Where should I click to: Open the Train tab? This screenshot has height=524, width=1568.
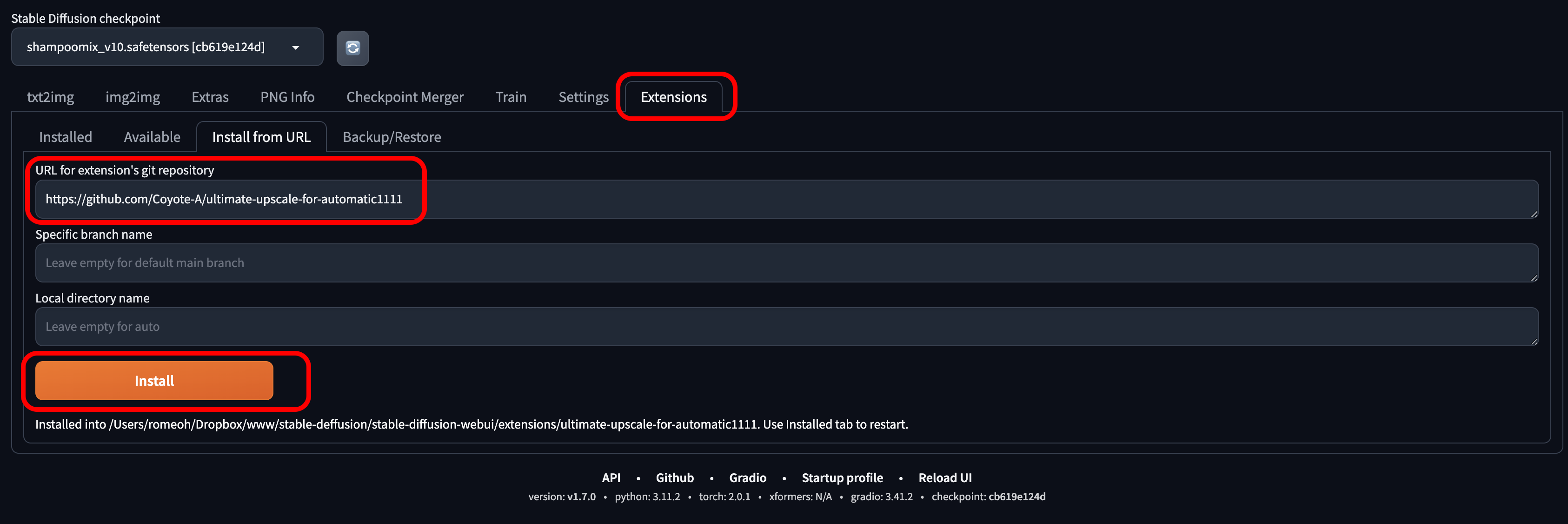pos(511,97)
